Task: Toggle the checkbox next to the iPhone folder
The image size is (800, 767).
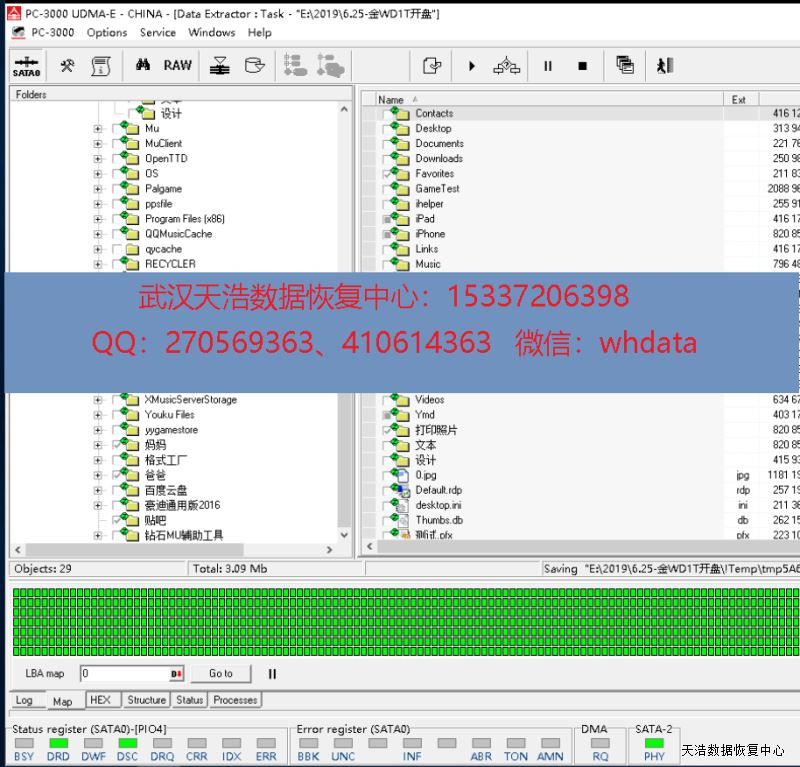Action: pyautogui.click(x=389, y=234)
